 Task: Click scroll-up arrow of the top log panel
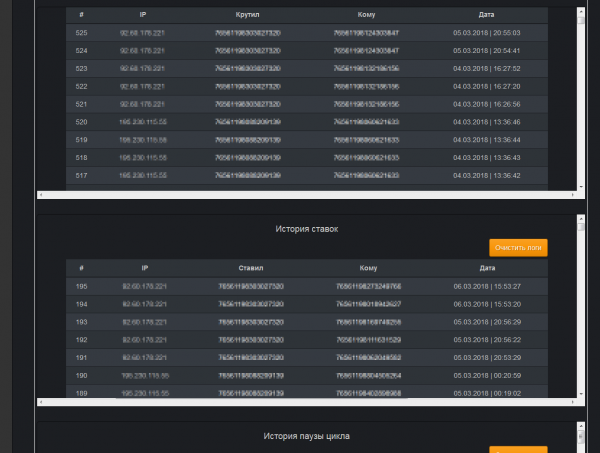coord(580,14)
